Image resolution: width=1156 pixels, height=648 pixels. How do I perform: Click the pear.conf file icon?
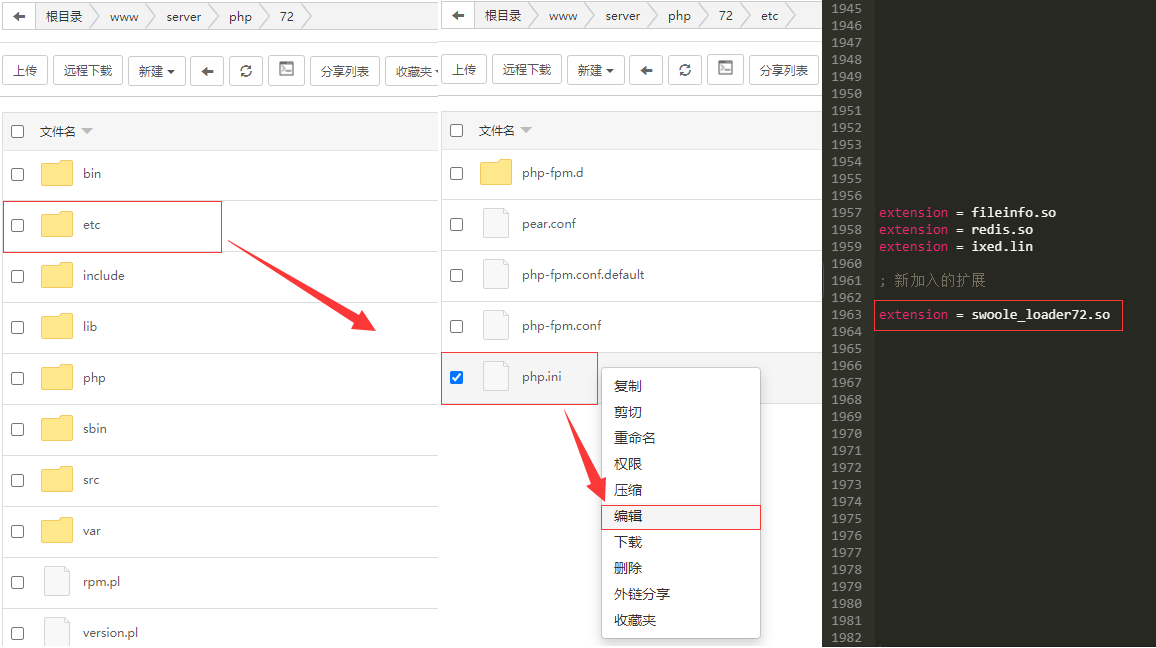(x=496, y=223)
